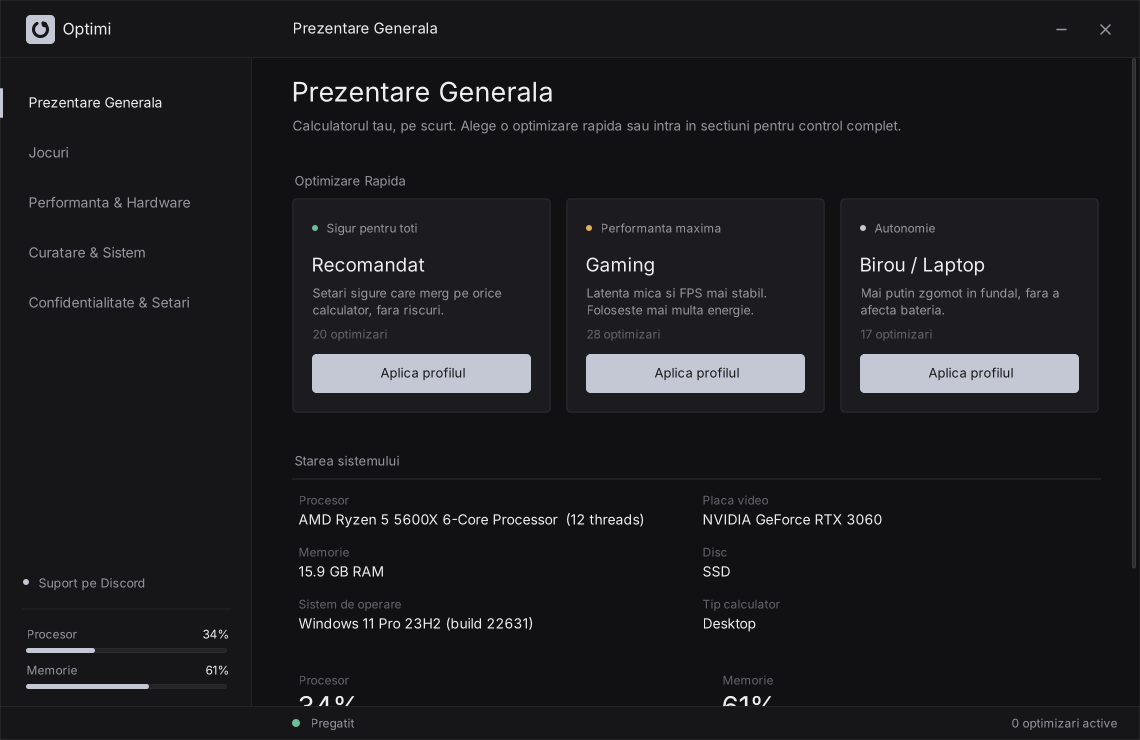Select the Recomandat card title
1140x740 pixels.
368,265
